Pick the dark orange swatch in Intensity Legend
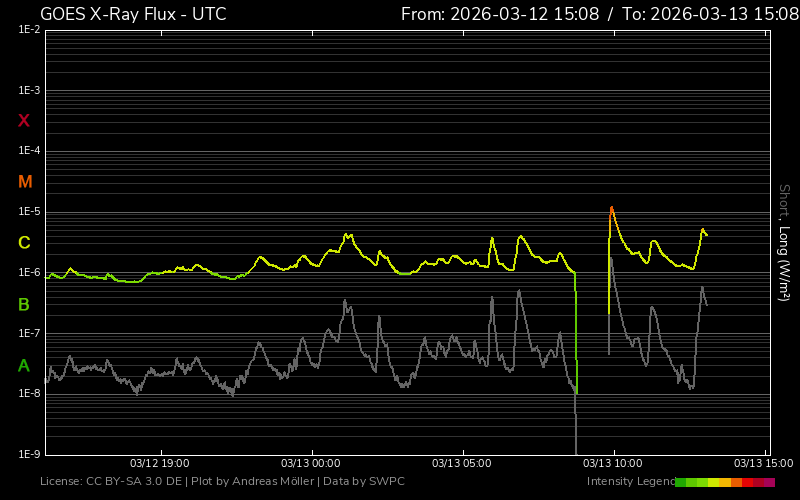Screen dimensions: 800x500 tap(736, 482)
